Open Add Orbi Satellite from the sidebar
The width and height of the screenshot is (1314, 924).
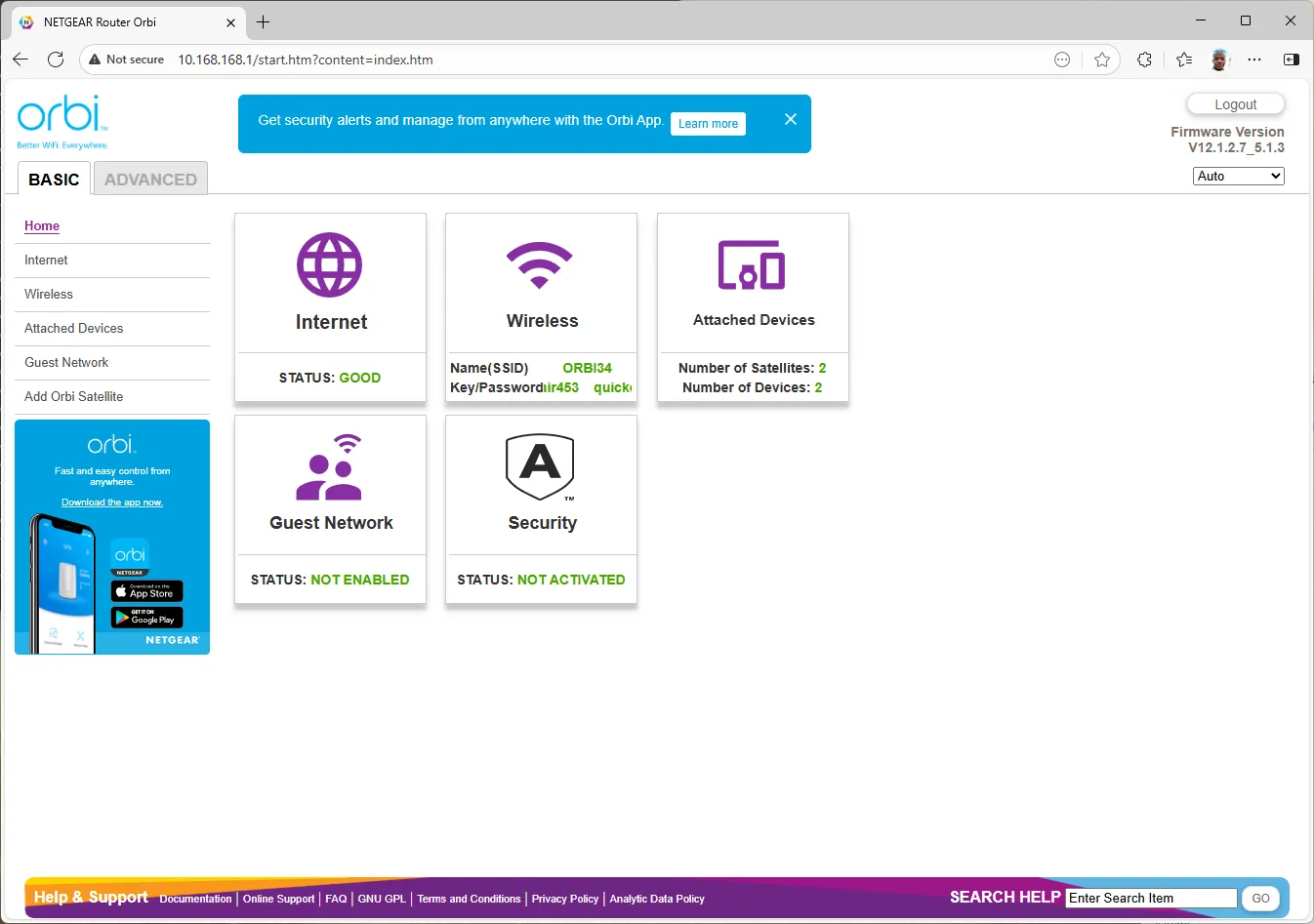click(74, 397)
